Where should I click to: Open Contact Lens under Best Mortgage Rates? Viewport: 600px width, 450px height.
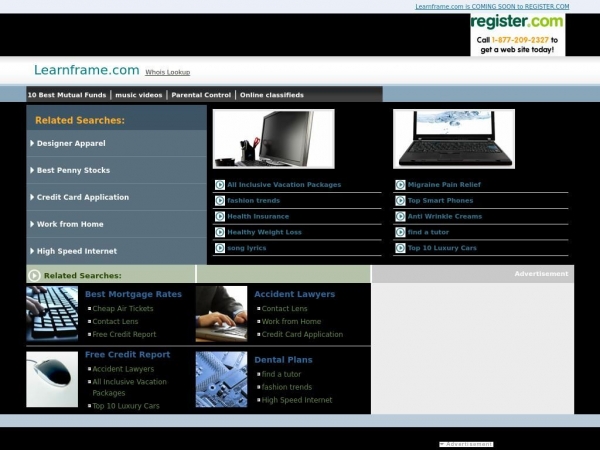click(x=115, y=321)
